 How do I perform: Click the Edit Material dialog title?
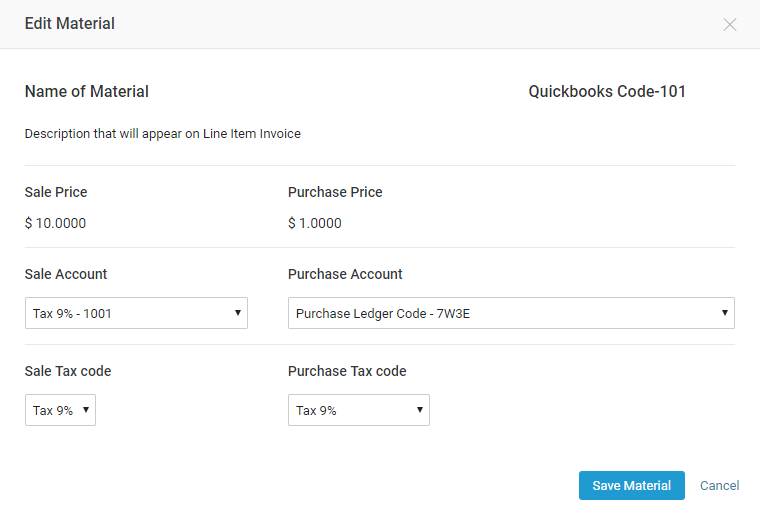pos(70,23)
